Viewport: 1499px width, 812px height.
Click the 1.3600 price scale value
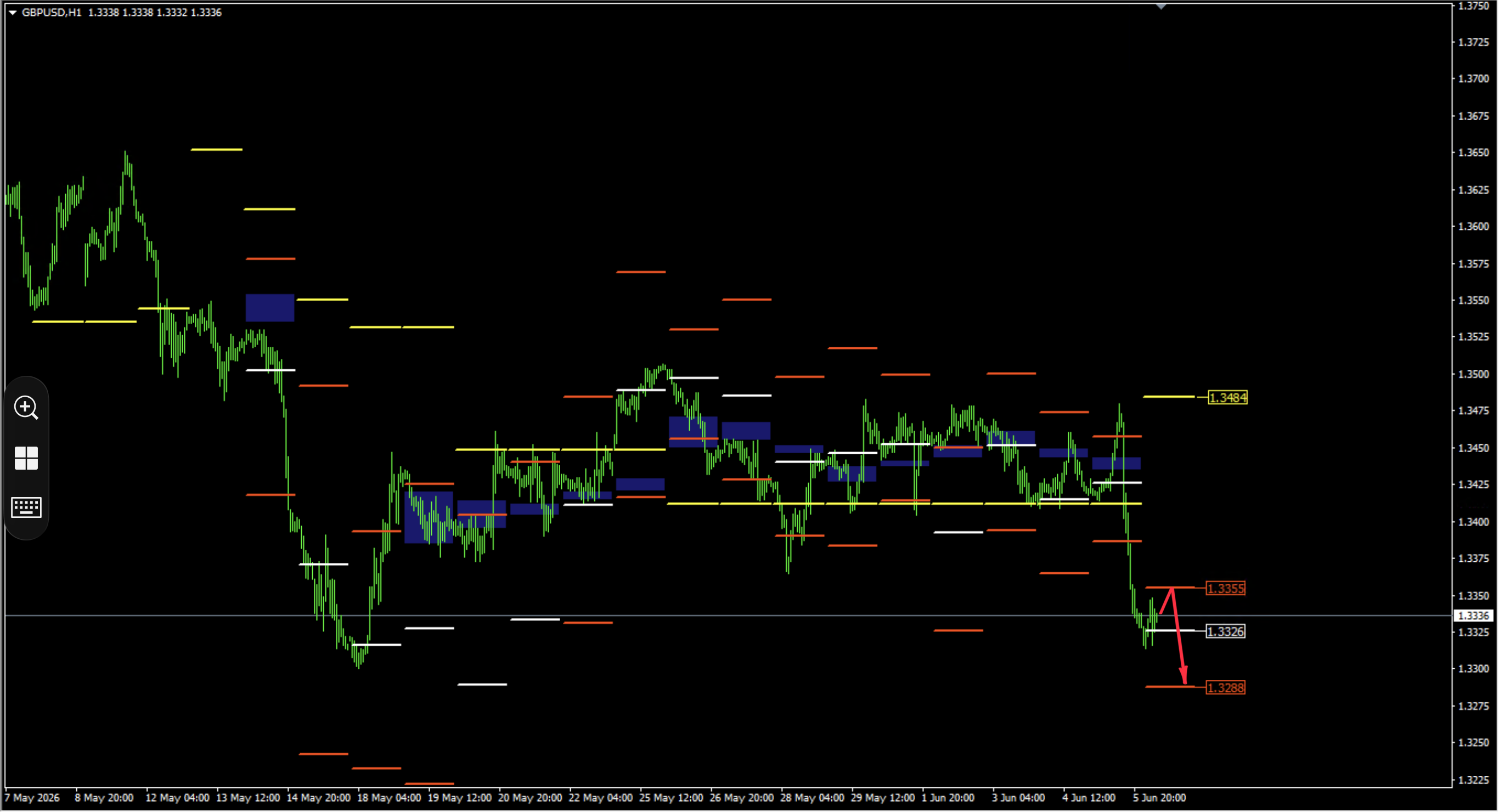coord(1473,227)
